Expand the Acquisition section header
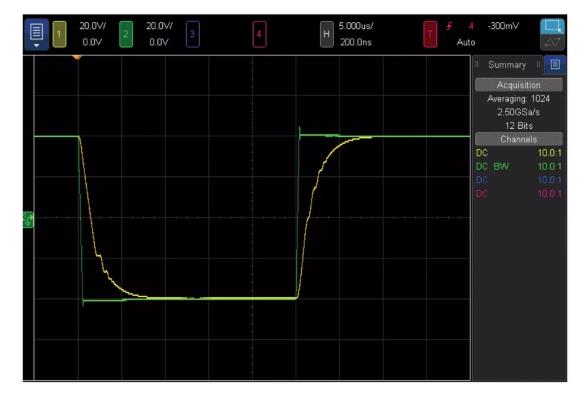 click(x=519, y=85)
